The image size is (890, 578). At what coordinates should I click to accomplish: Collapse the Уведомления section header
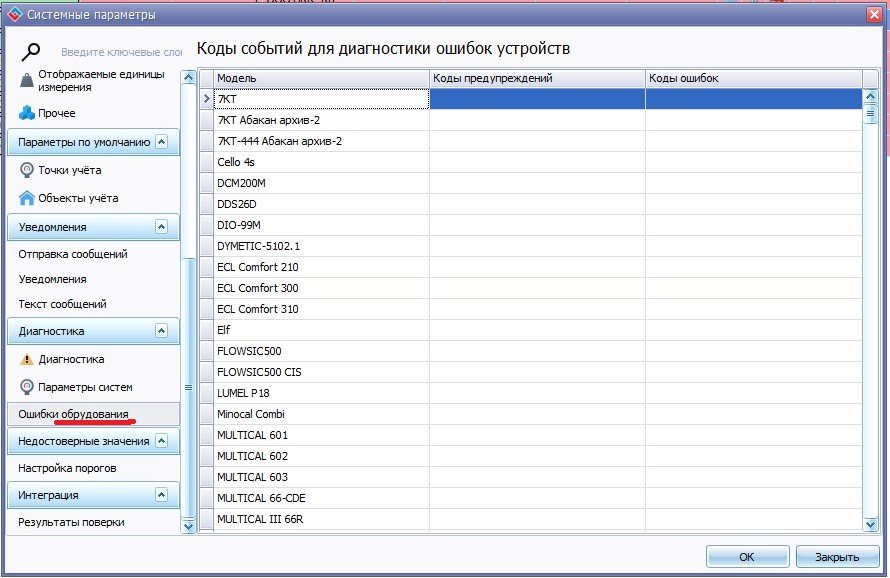pyautogui.click(x=162, y=227)
